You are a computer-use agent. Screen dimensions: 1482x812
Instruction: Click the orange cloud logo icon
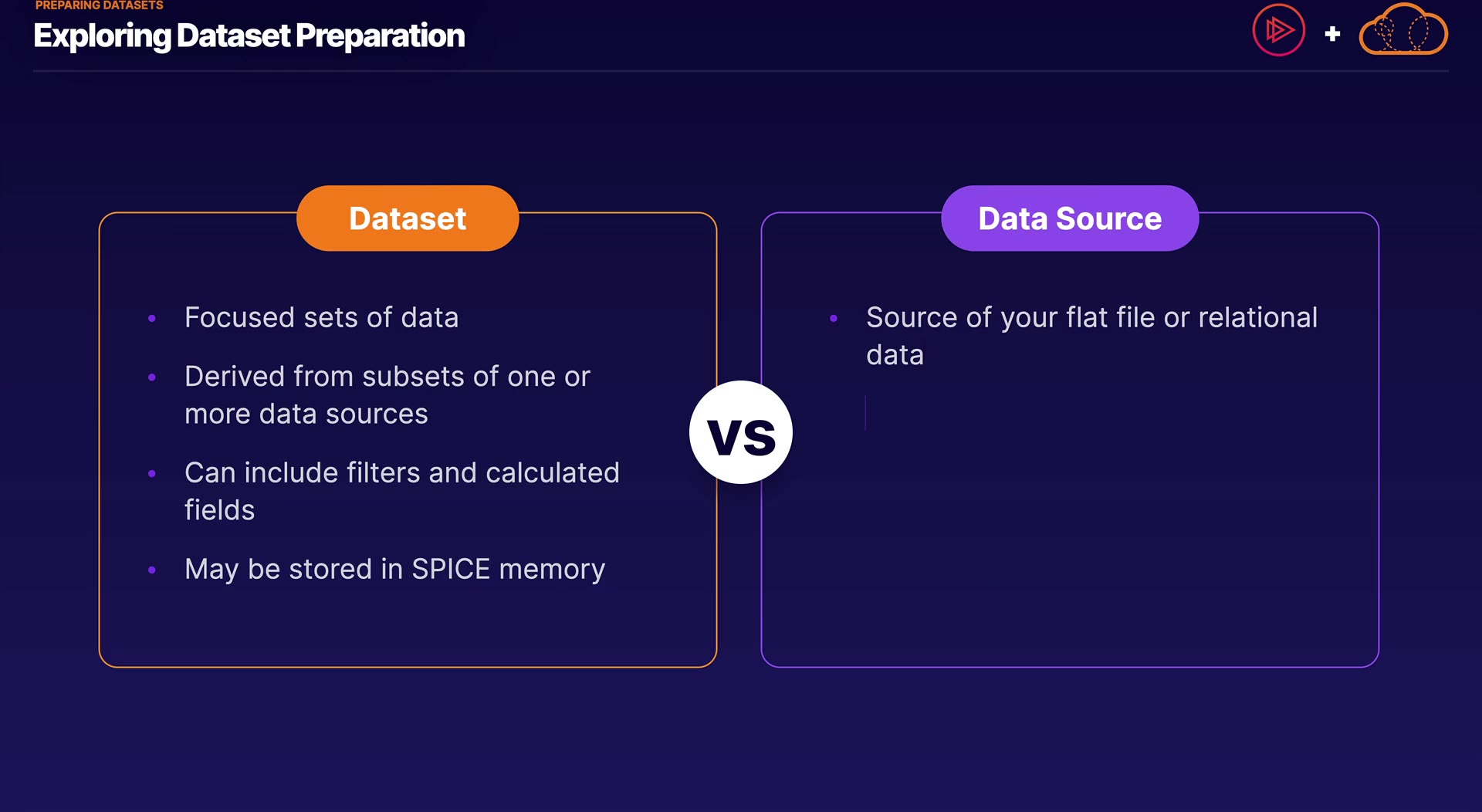[1402, 32]
